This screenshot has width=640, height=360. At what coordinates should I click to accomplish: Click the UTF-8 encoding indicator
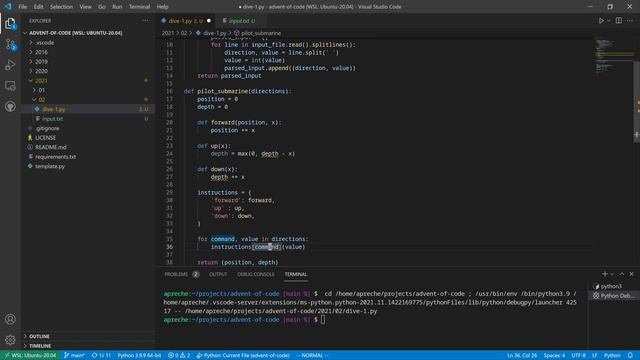(578, 356)
